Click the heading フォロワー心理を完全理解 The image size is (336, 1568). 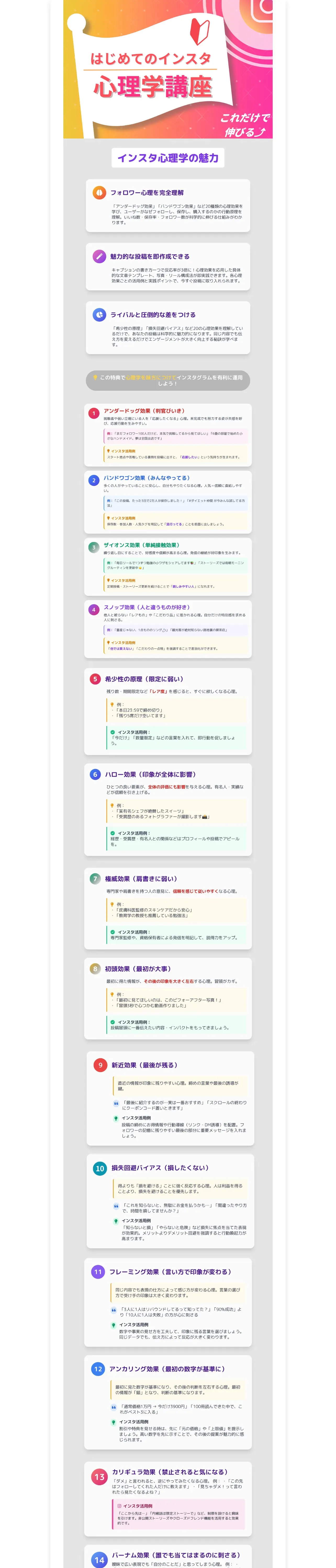pos(147,192)
